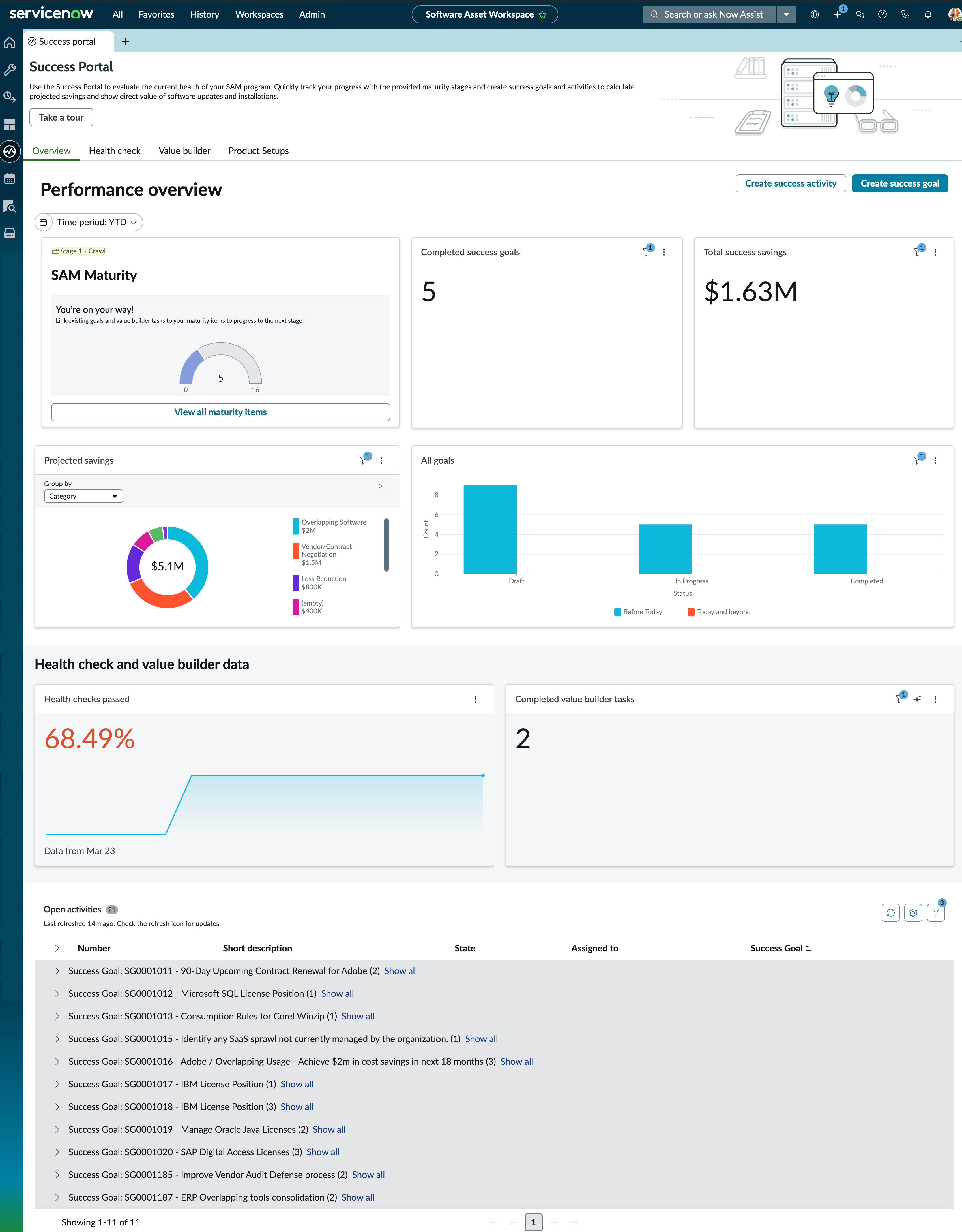Viewport: 962px width, 1232px height.
Task: Open filter icon on Completed success goals card
Action: click(646, 252)
